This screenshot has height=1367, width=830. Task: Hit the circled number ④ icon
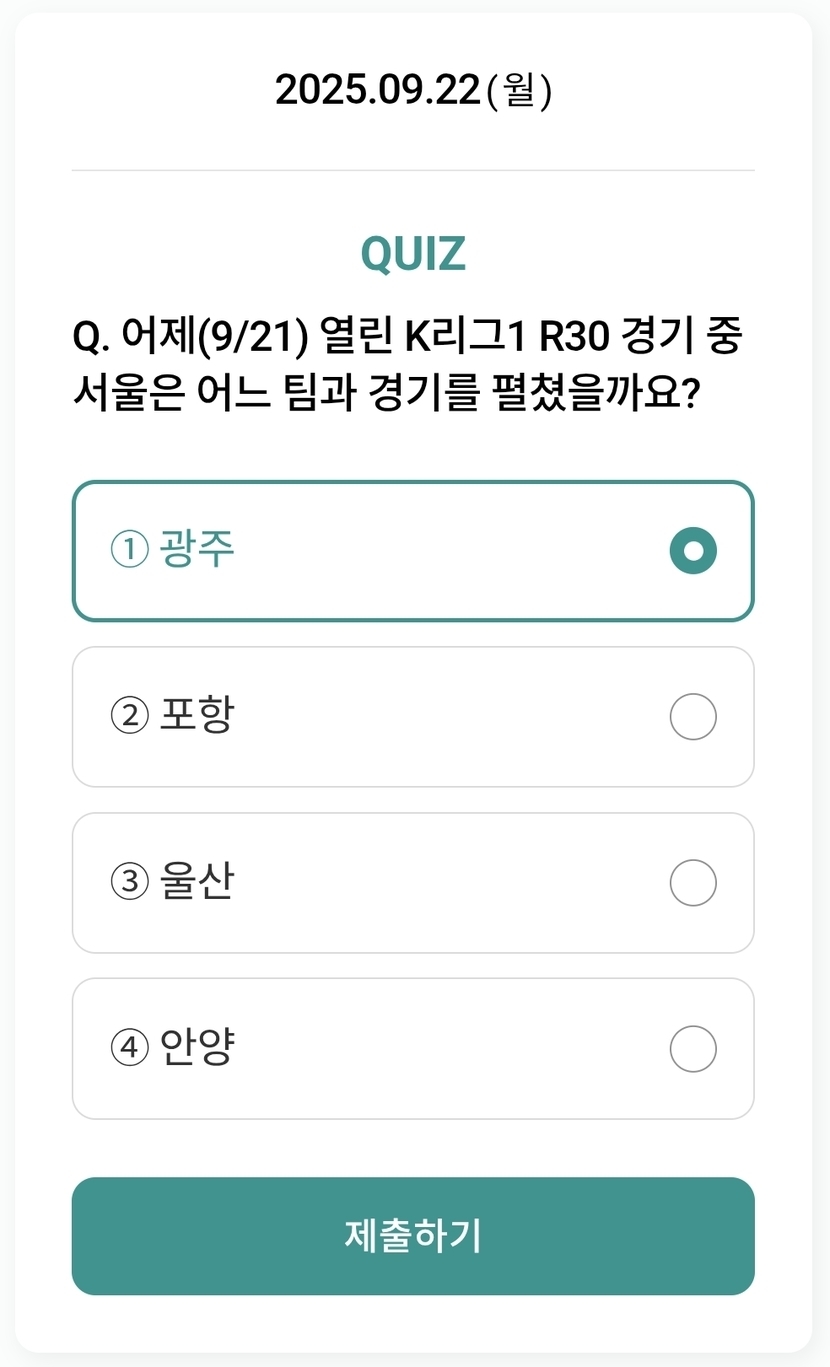coord(129,1049)
